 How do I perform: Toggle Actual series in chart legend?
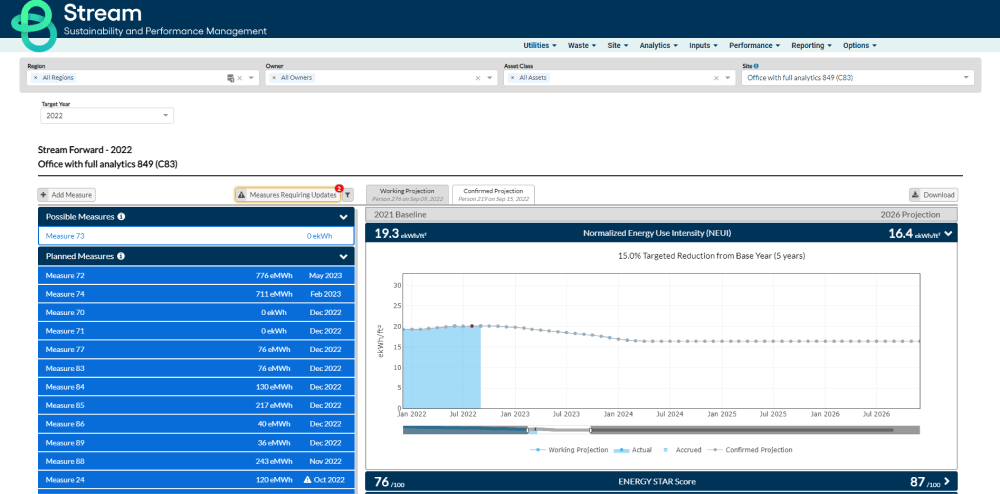point(633,450)
